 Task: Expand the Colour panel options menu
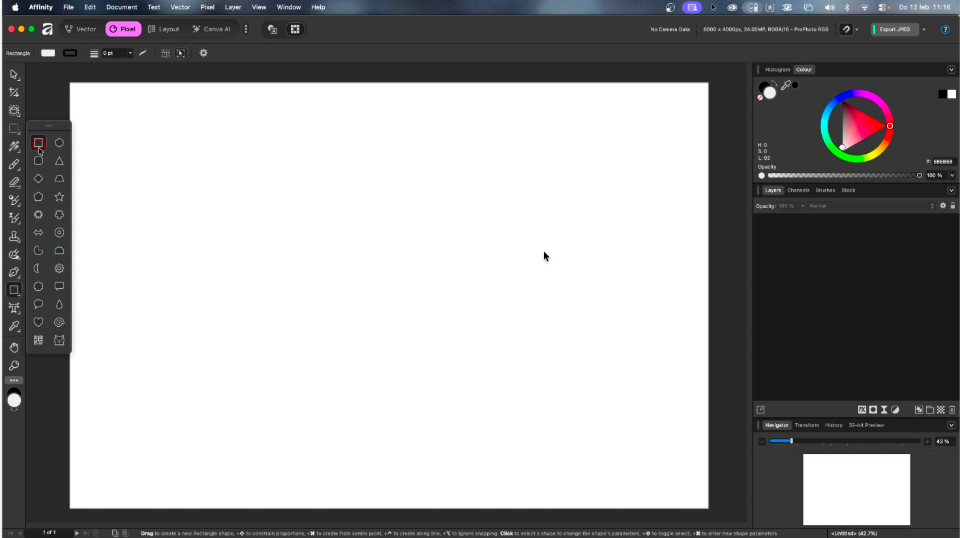951,69
